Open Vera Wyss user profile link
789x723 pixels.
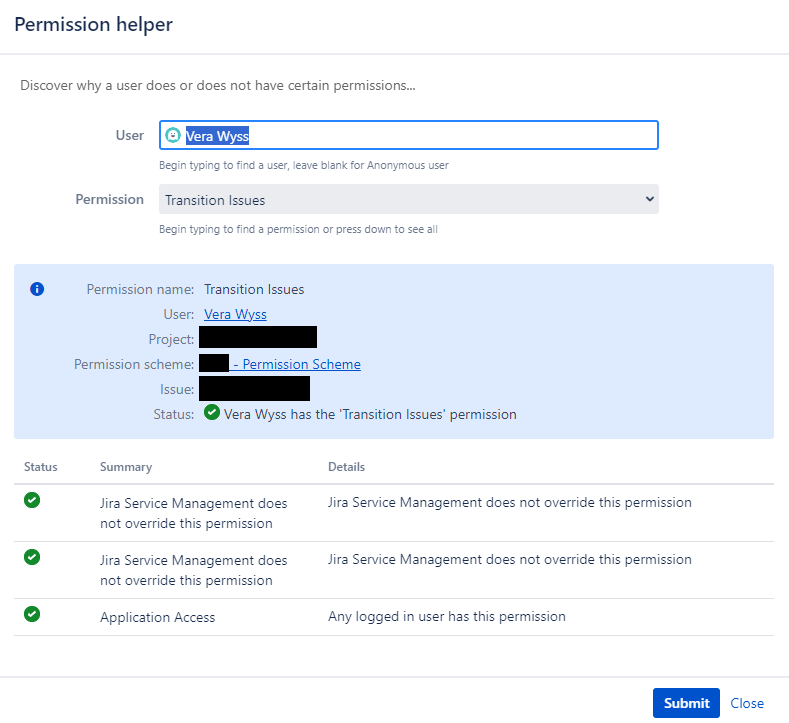235,314
